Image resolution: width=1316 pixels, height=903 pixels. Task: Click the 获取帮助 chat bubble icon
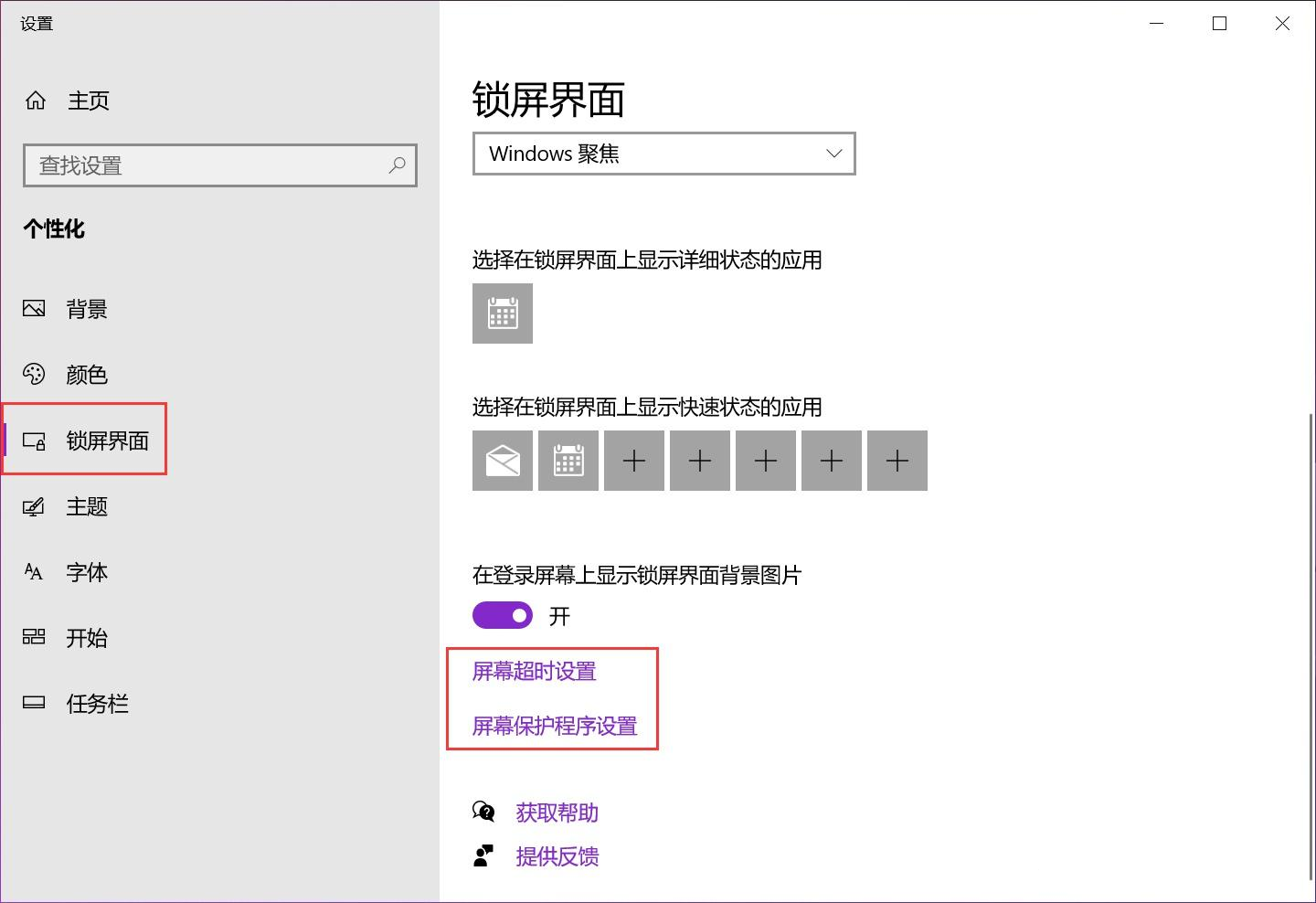point(483,812)
